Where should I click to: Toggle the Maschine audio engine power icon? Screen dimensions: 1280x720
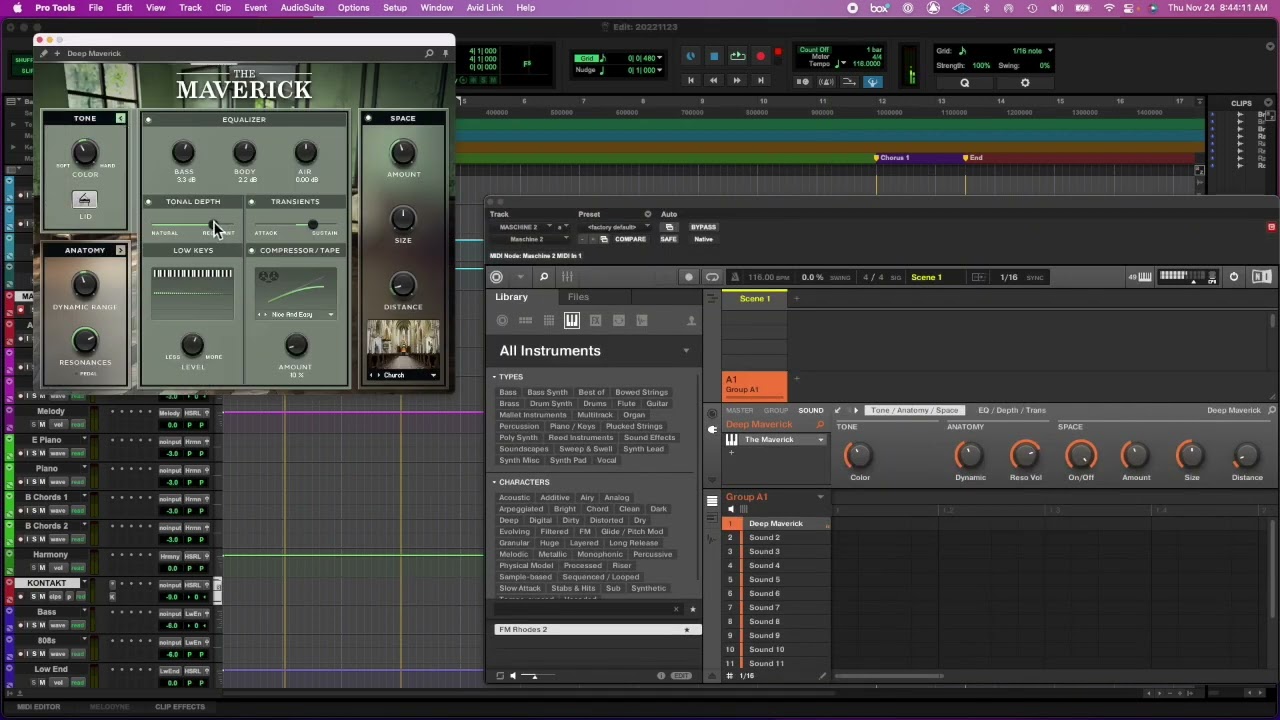point(1234,277)
